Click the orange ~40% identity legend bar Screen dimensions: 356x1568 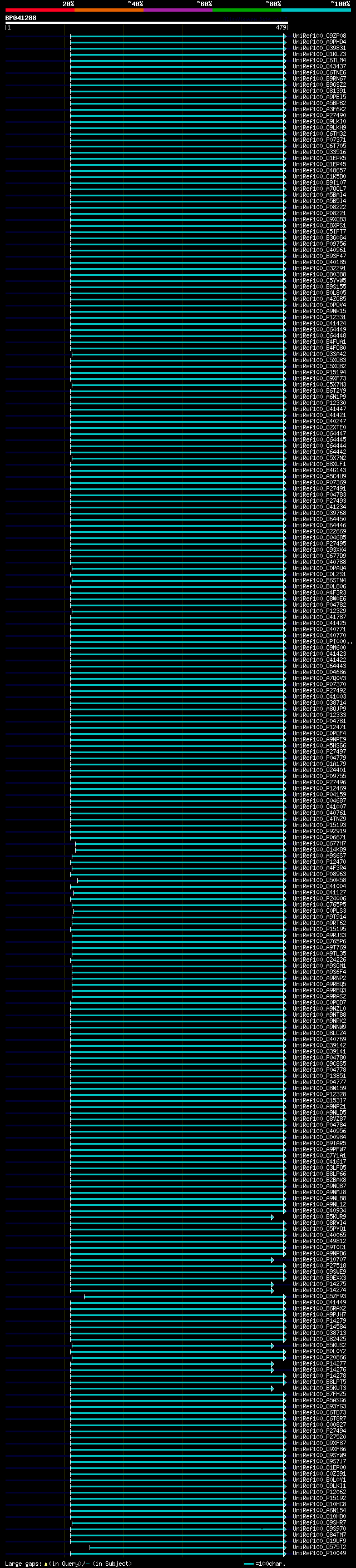(x=109, y=10)
